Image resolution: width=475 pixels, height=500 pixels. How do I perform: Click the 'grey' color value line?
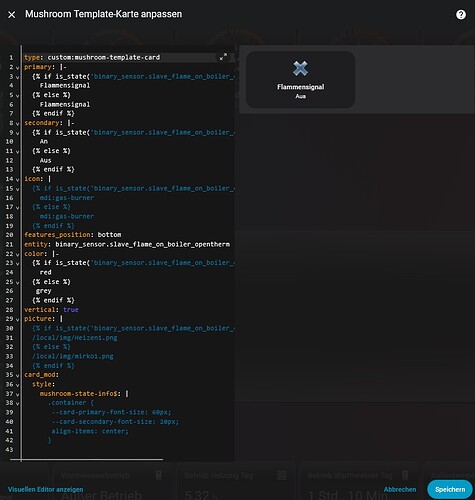click(44, 291)
